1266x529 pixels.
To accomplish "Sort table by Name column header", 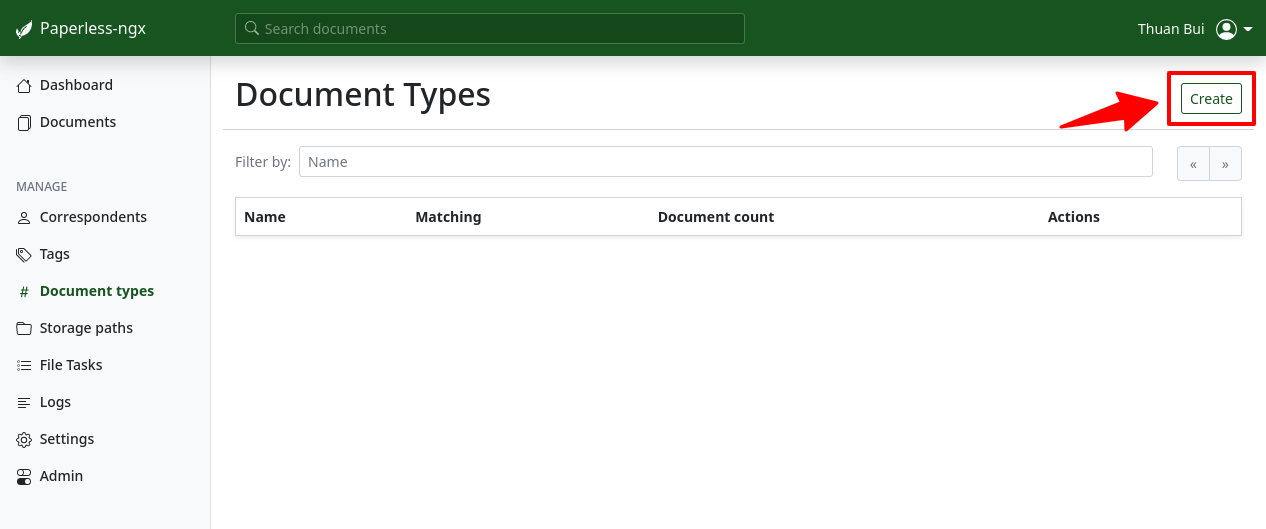I will coord(265,217).
